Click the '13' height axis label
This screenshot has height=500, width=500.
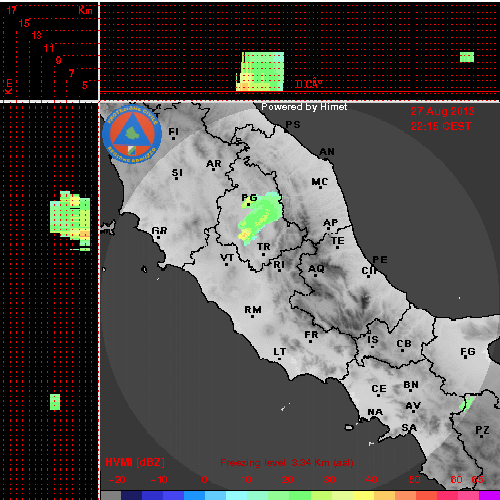pos(37,35)
